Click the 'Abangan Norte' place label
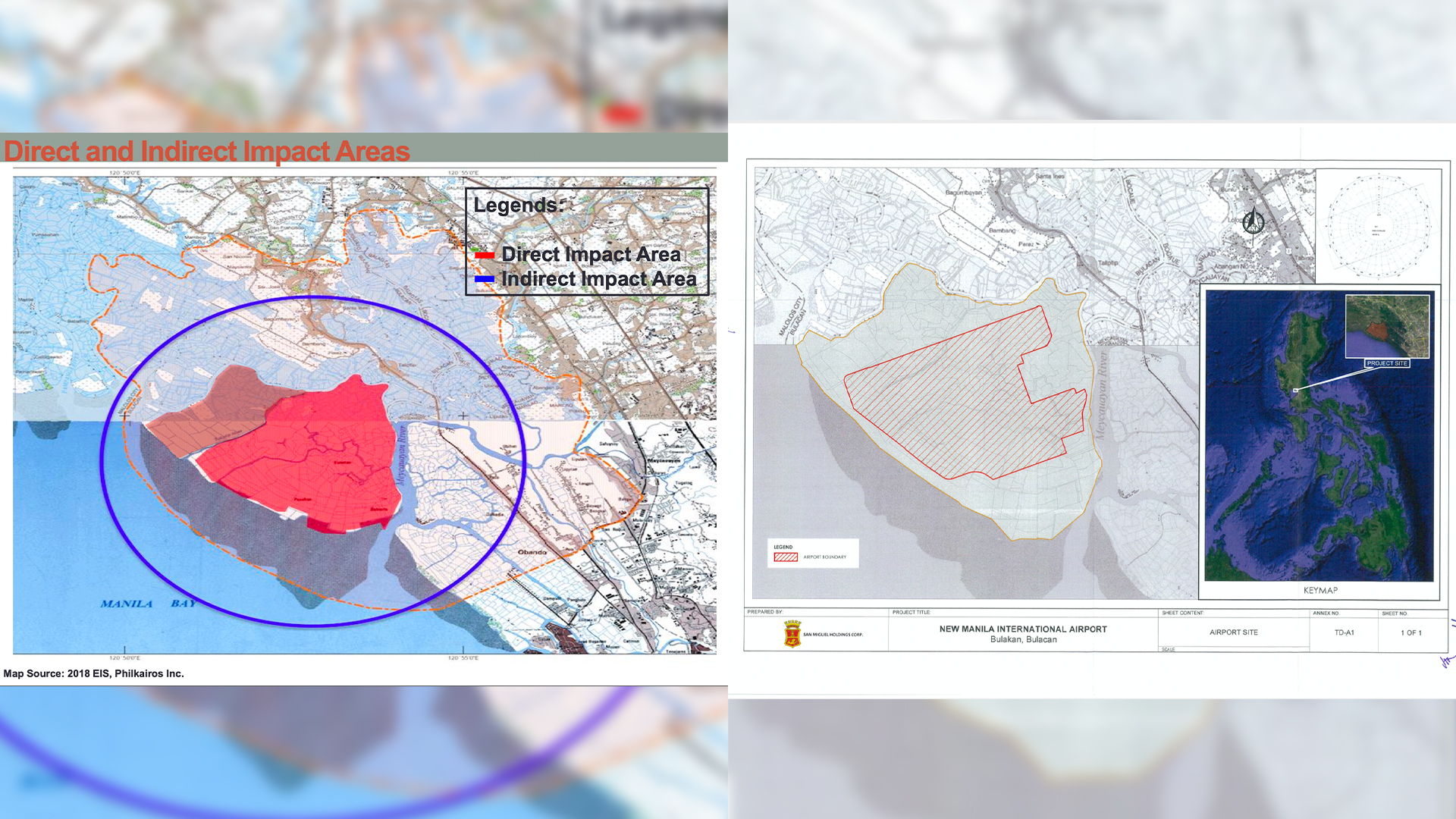The image size is (1456, 819). point(1234,267)
